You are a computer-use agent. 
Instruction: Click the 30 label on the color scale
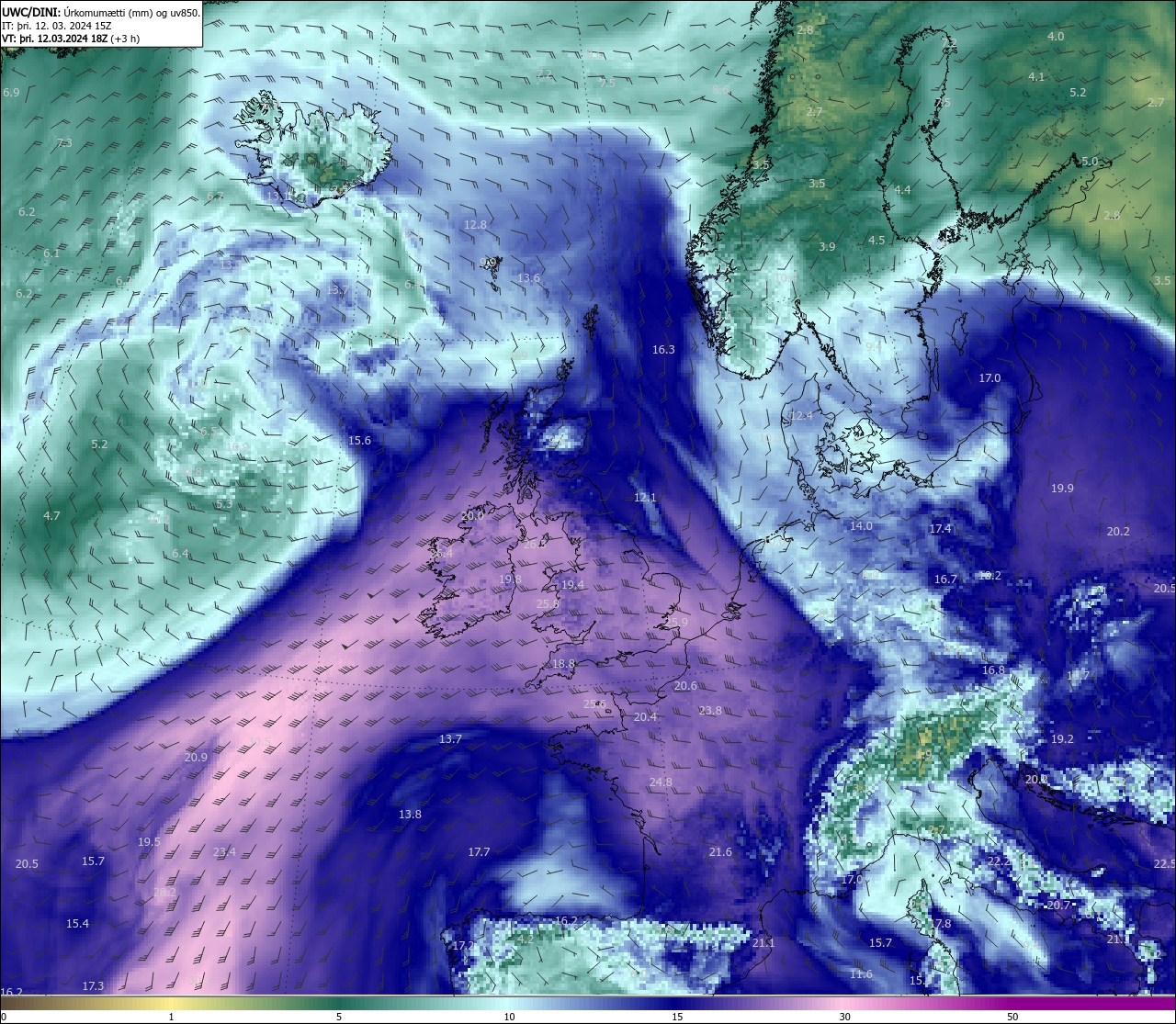[x=844, y=1017]
